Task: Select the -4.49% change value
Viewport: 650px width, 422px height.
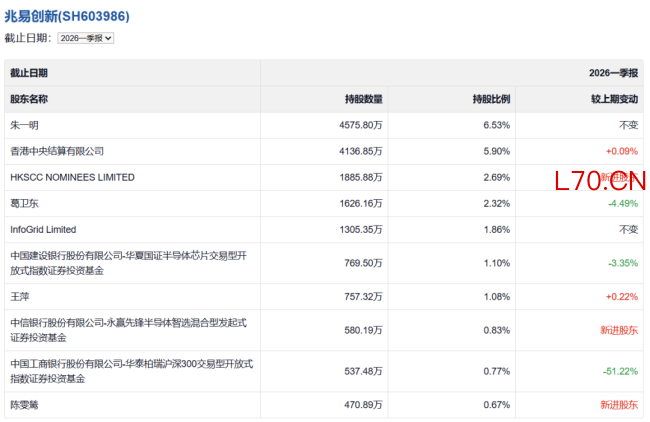Action: tap(623, 204)
